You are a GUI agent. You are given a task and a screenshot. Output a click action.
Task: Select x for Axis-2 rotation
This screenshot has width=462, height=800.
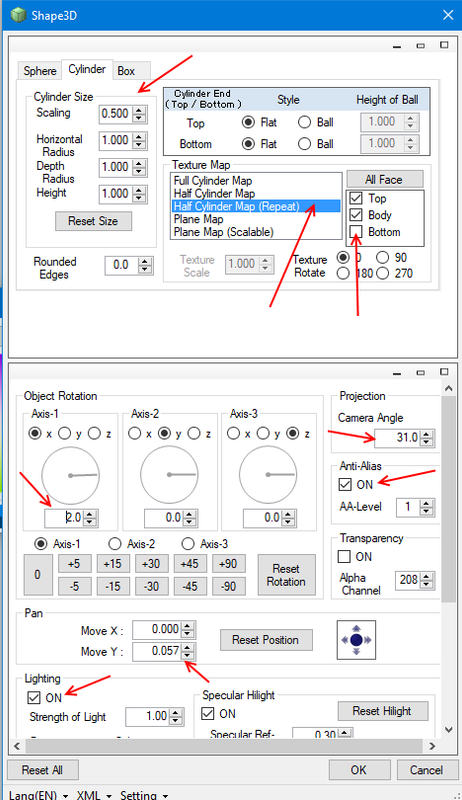[135, 434]
